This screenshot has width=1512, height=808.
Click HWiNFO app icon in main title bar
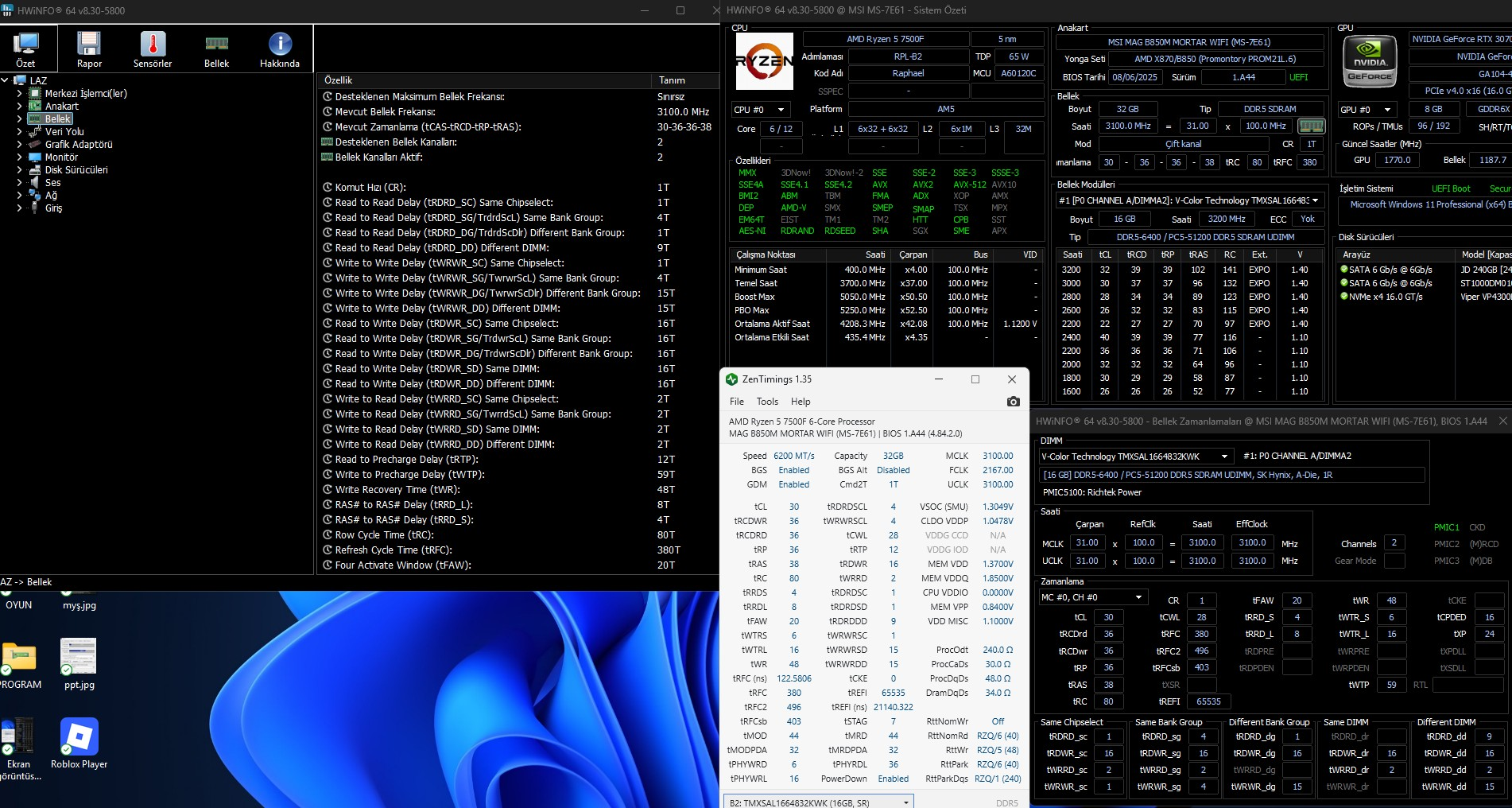coord(8,10)
